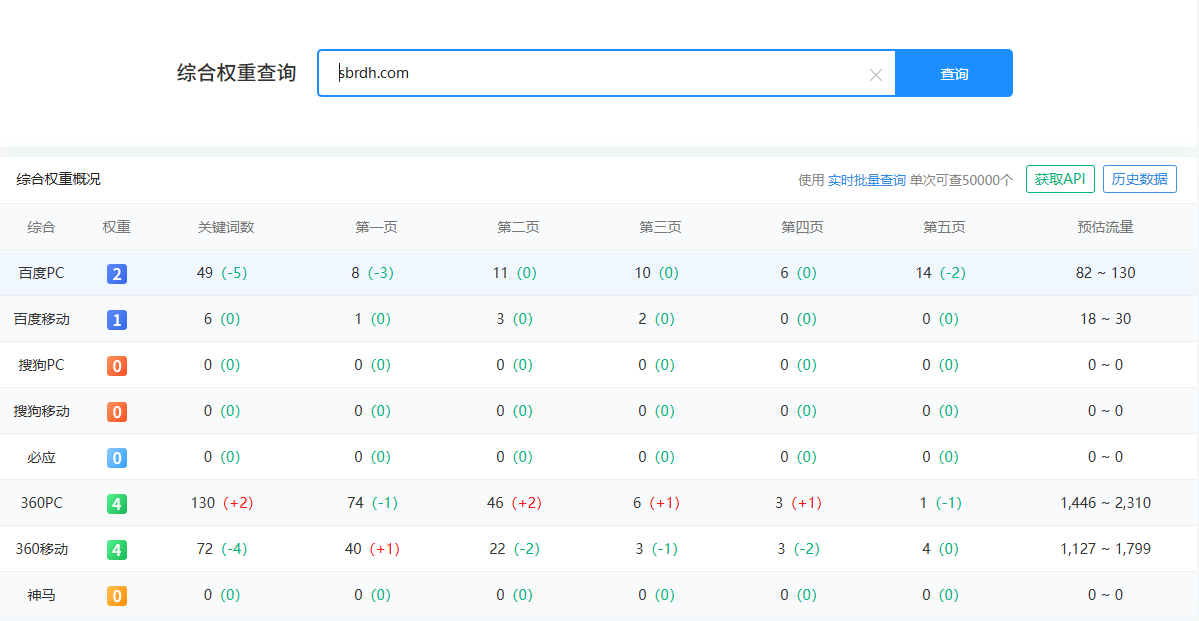This screenshot has height=621, width=1199.
Task: Click 360PC keyword count 130
Action: [203, 503]
